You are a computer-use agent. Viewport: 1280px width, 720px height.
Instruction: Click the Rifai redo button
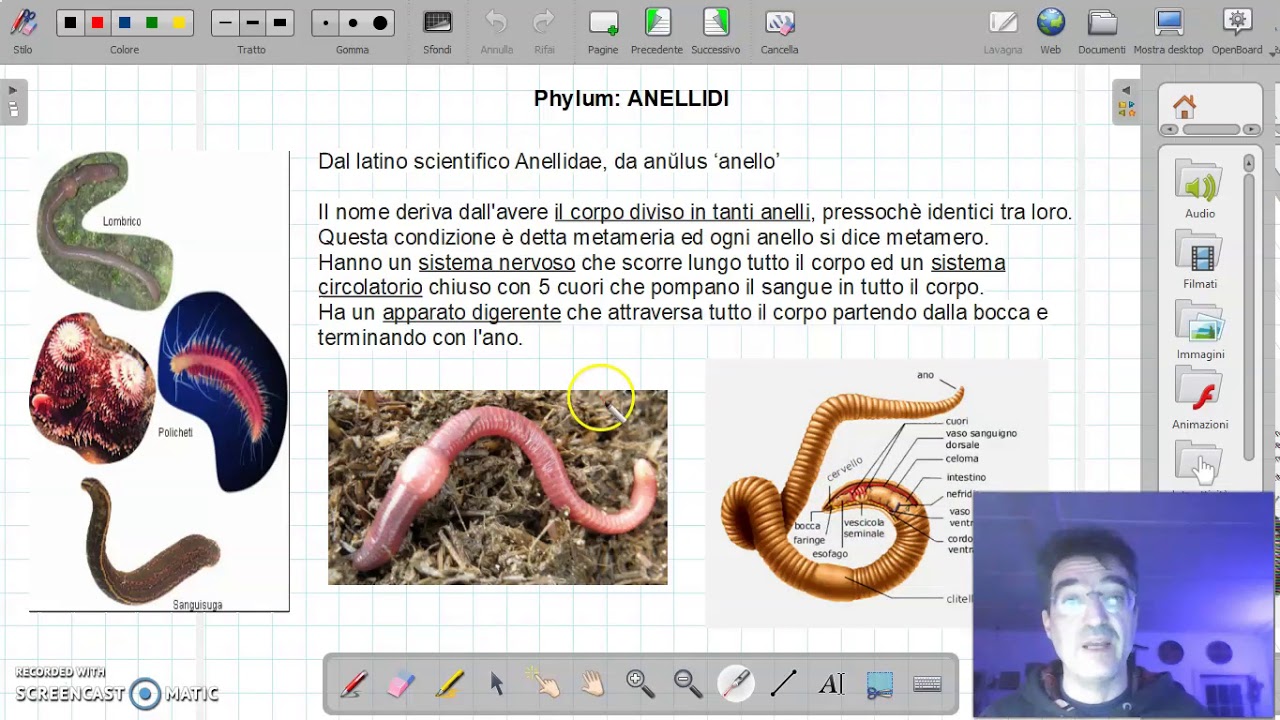[544, 31]
